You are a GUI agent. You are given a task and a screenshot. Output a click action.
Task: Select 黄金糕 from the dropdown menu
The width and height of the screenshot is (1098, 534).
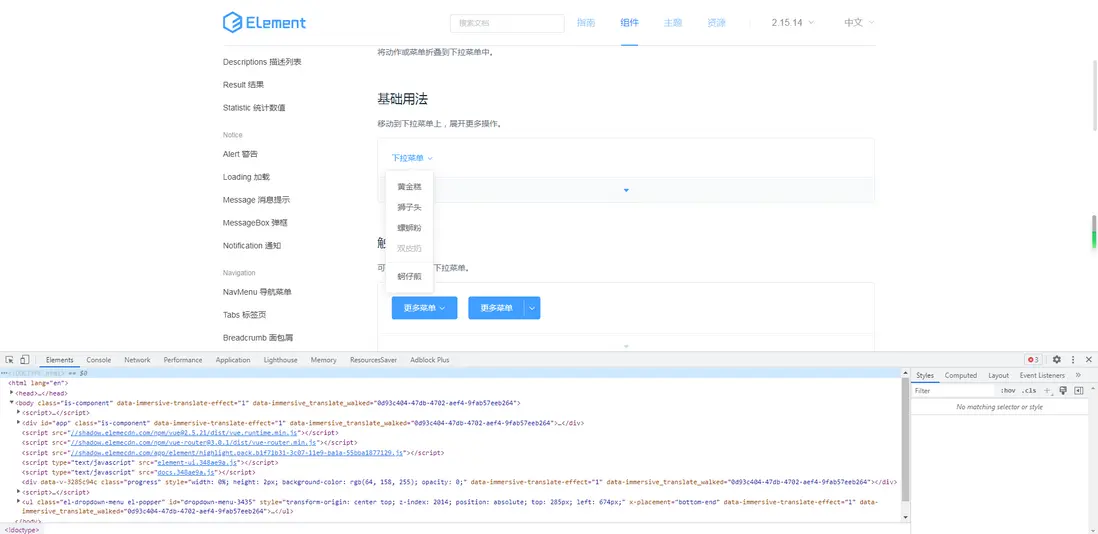coord(409,187)
